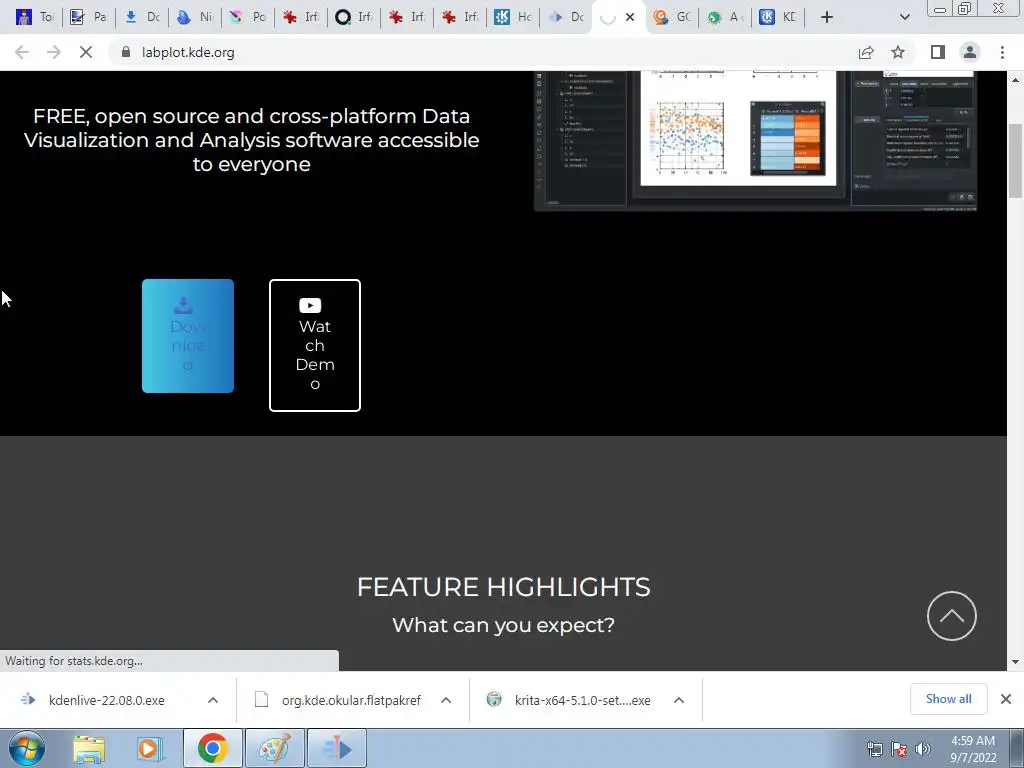Bookmark this page with the star icon
The width and height of the screenshot is (1024, 768).
[898, 52]
